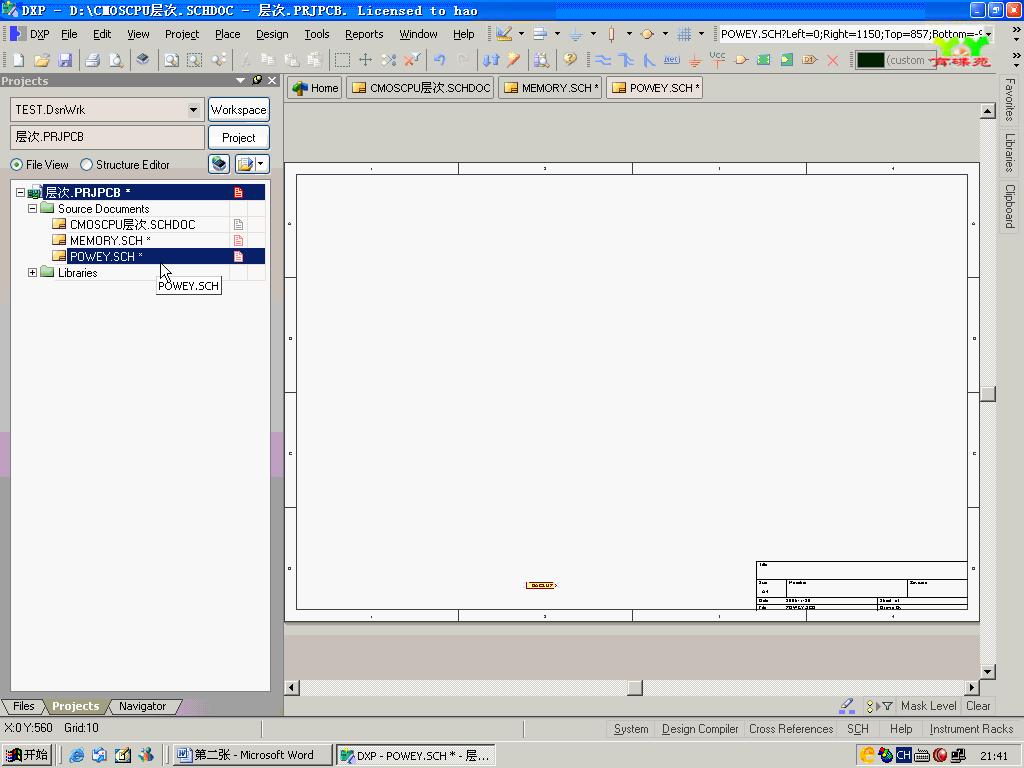Place a sheet symbol green icon
Viewport: 1024px width, 768px height.
click(x=763, y=60)
